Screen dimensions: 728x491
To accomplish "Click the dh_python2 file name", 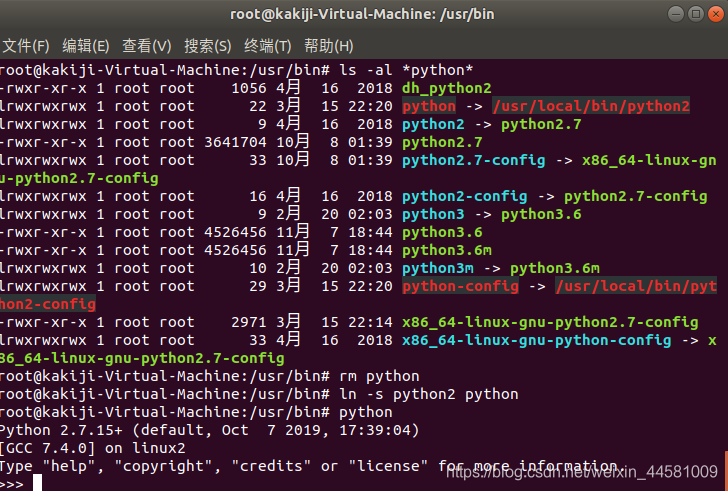I will pyautogui.click(x=447, y=88).
